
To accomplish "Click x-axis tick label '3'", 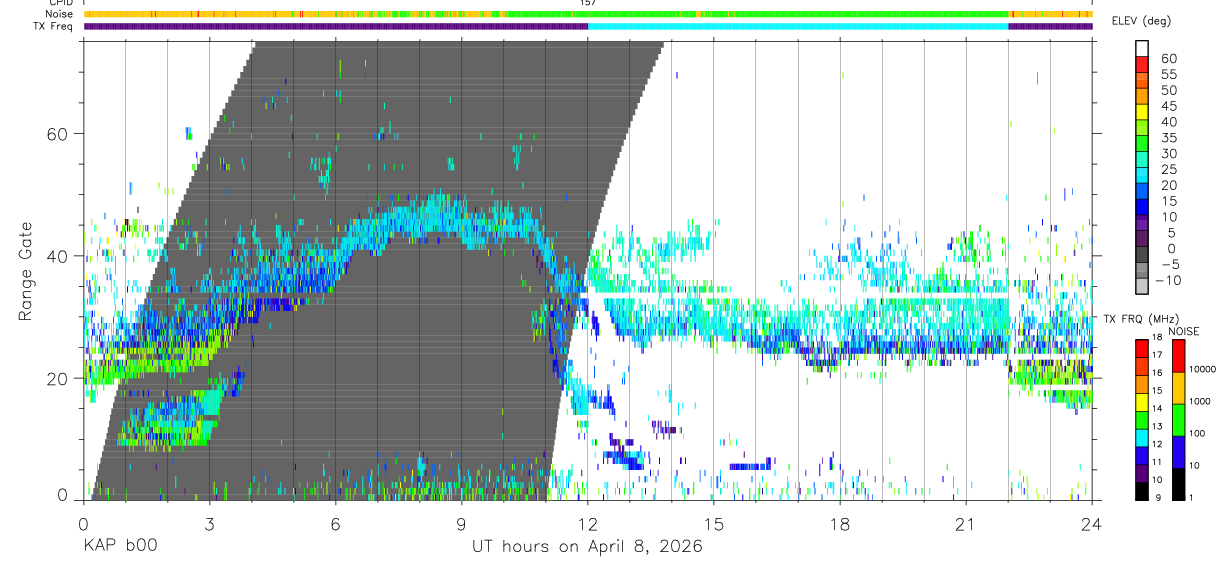I will (x=210, y=523).
